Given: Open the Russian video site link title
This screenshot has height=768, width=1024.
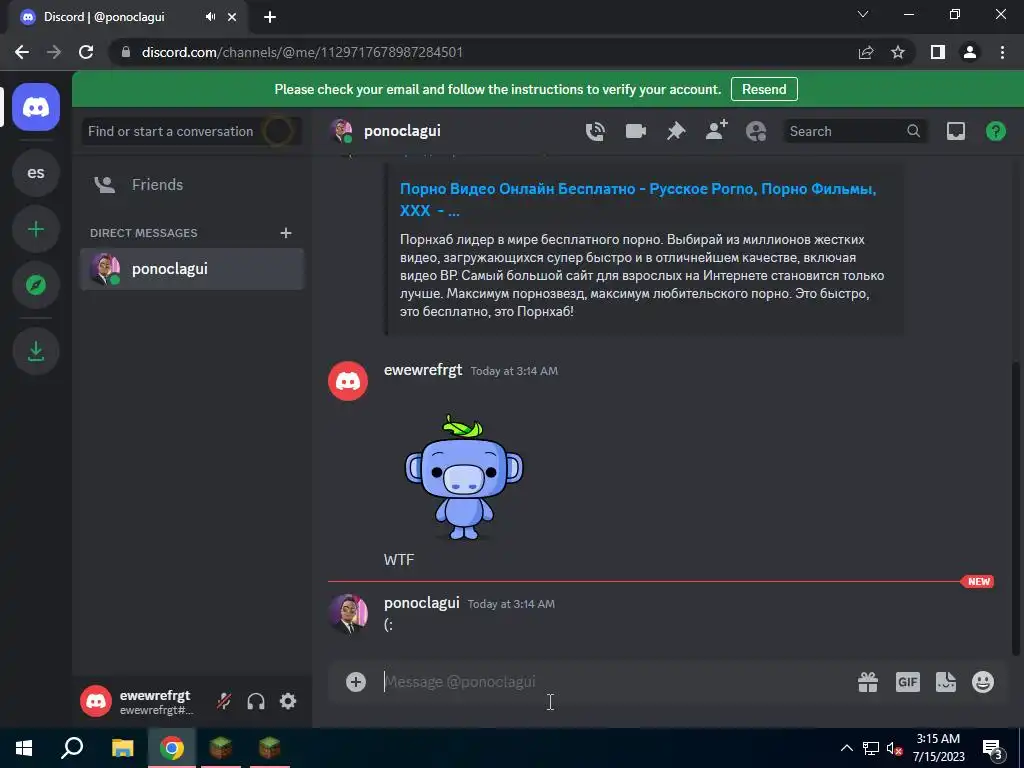Looking at the screenshot, I should 637,199.
